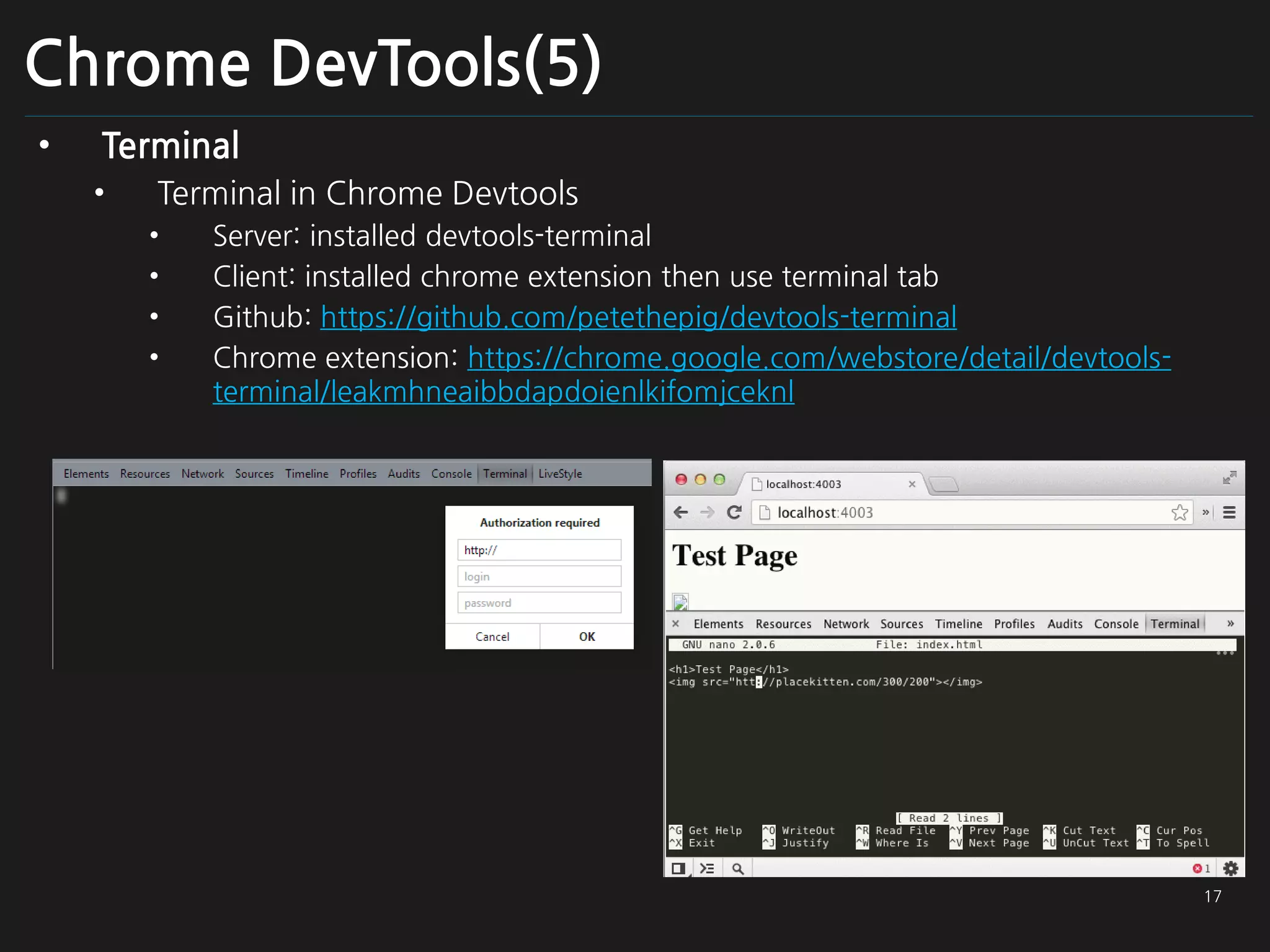The width and height of the screenshot is (1270, 952).
Task: Click the broken image icon under Test Page
Action: 680,601
